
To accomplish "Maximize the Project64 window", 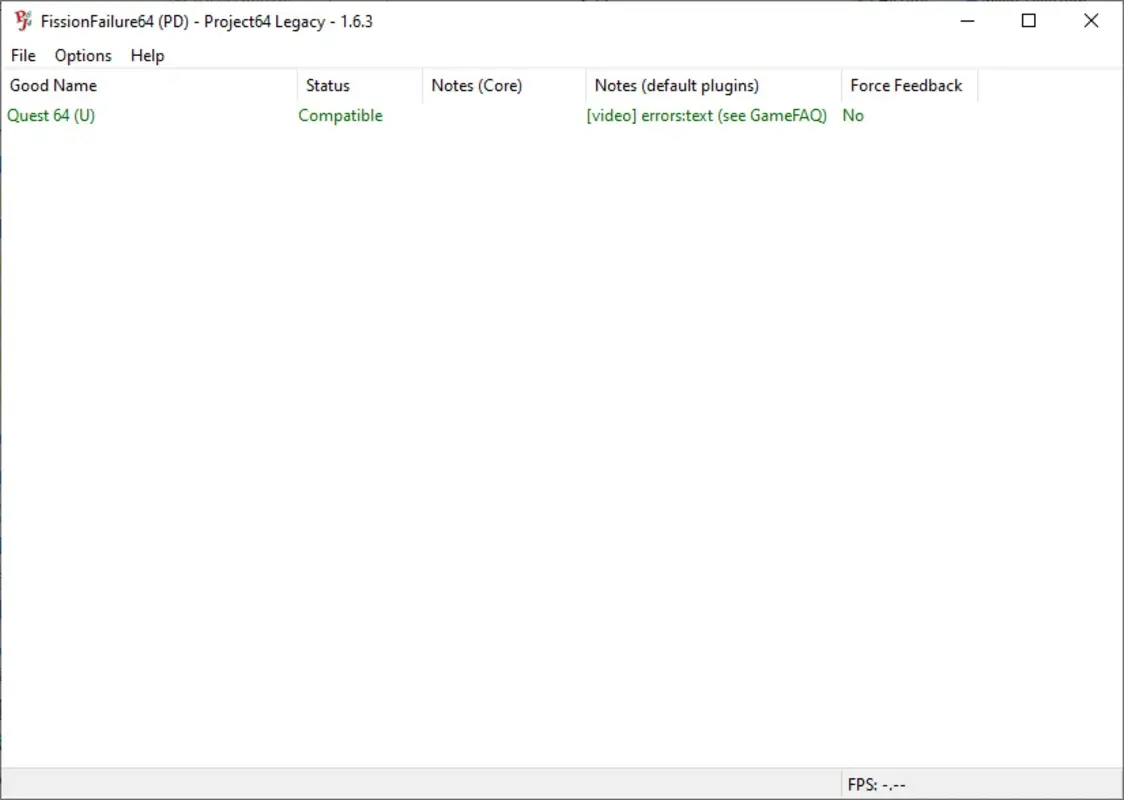I will (x=1028, y=20).
